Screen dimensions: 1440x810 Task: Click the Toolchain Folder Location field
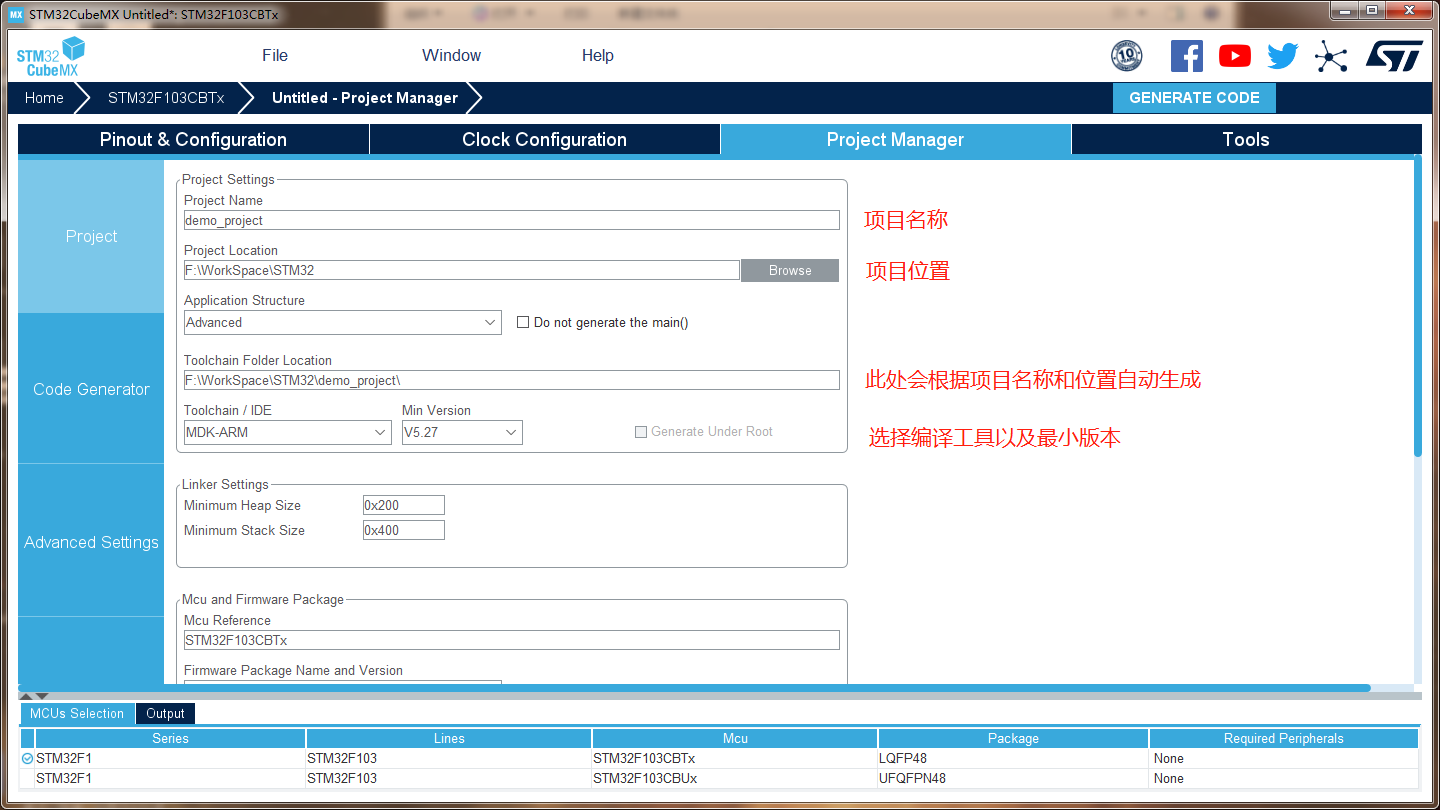pos(512,380)
